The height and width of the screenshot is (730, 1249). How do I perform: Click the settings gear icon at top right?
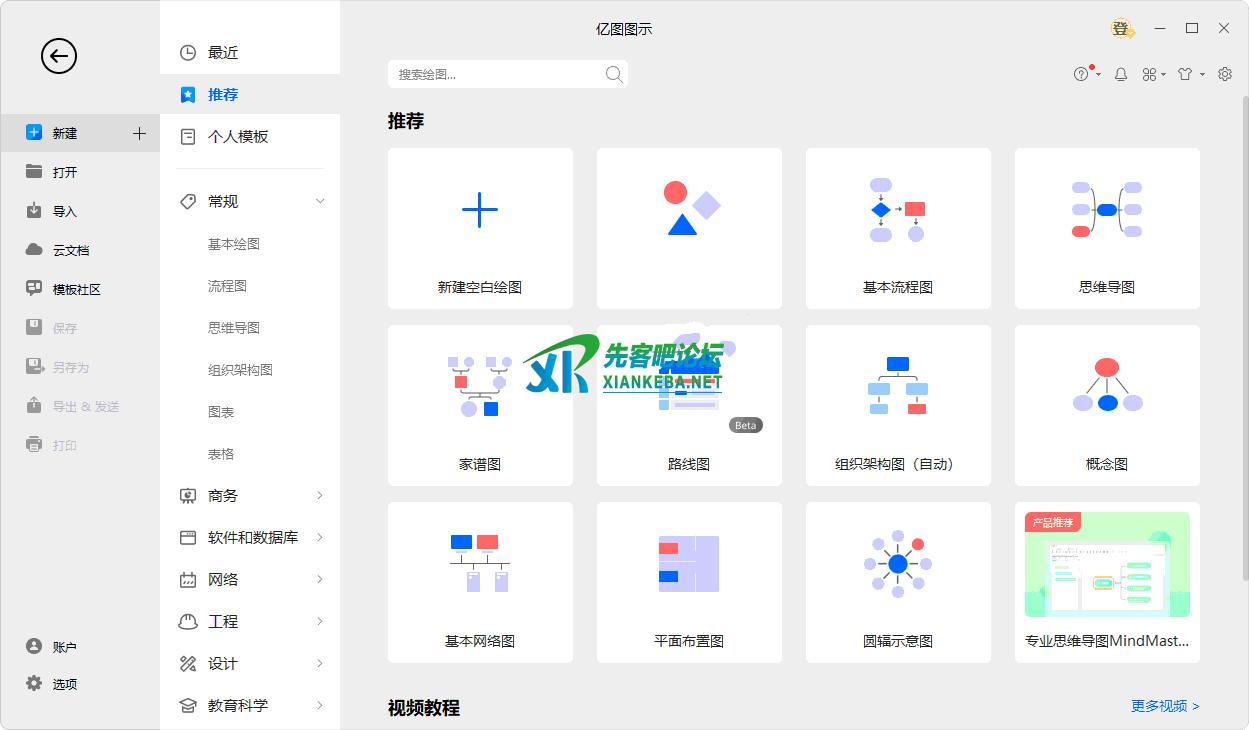point(1225,74)
